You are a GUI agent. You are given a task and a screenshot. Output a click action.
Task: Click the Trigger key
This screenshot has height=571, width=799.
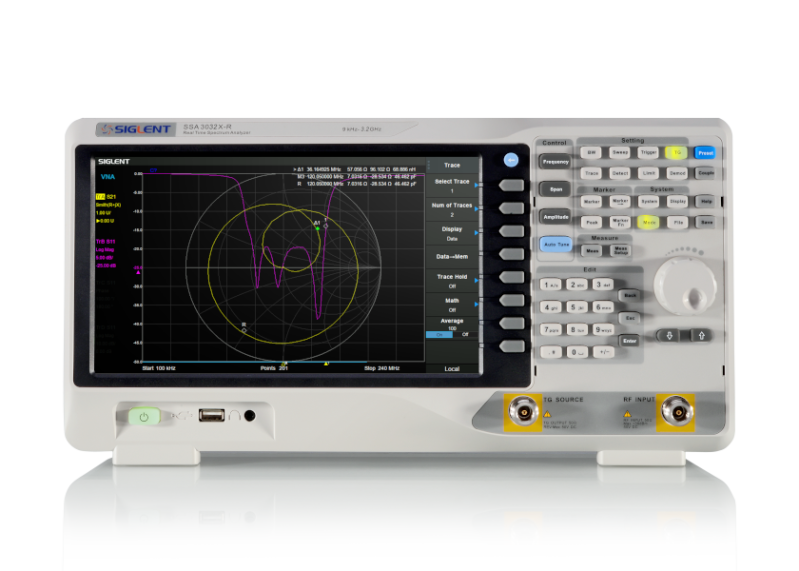pyautogui.click(x=648, y=152)
